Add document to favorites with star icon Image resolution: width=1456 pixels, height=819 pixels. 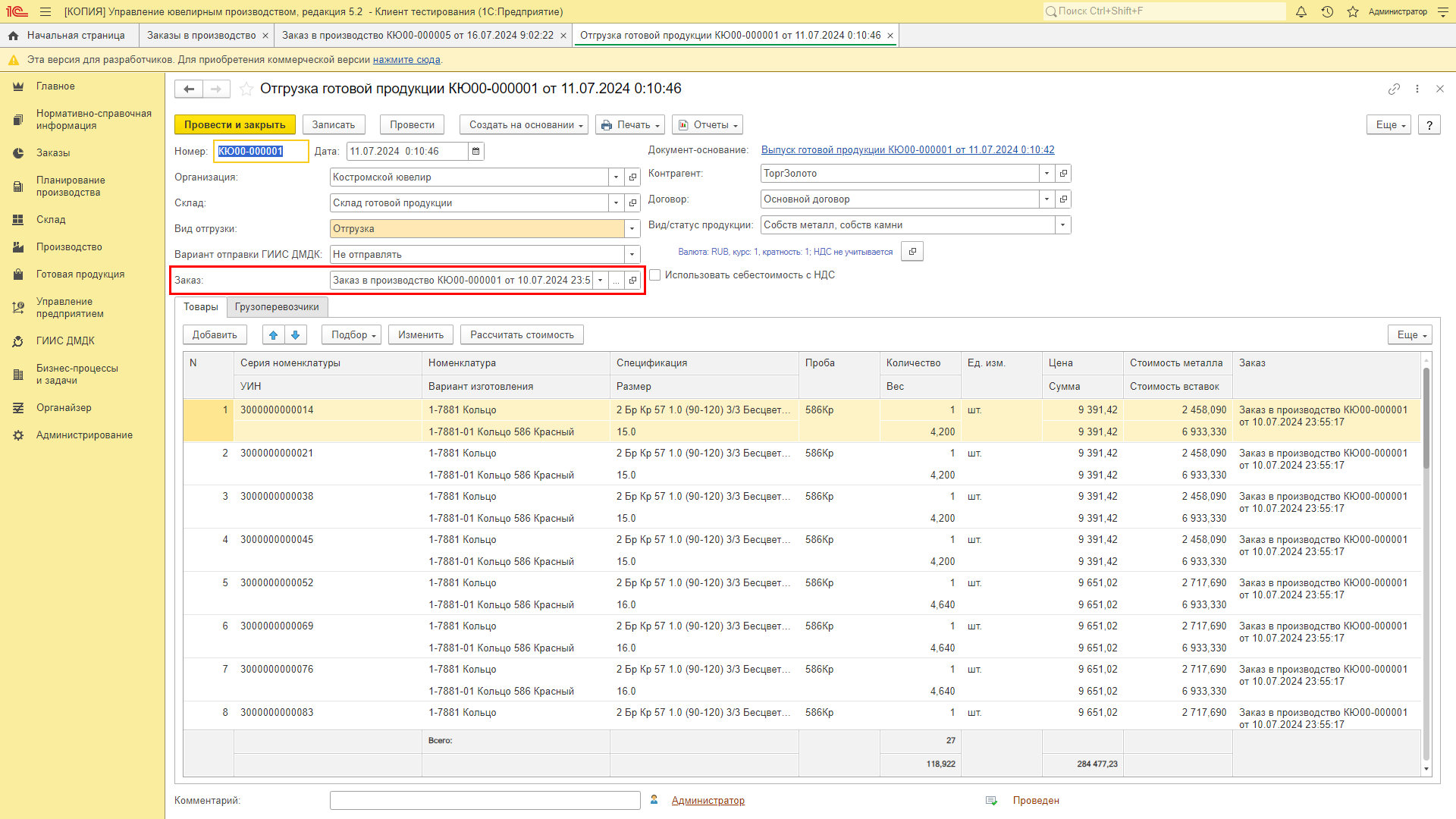[x=246, y=89]
